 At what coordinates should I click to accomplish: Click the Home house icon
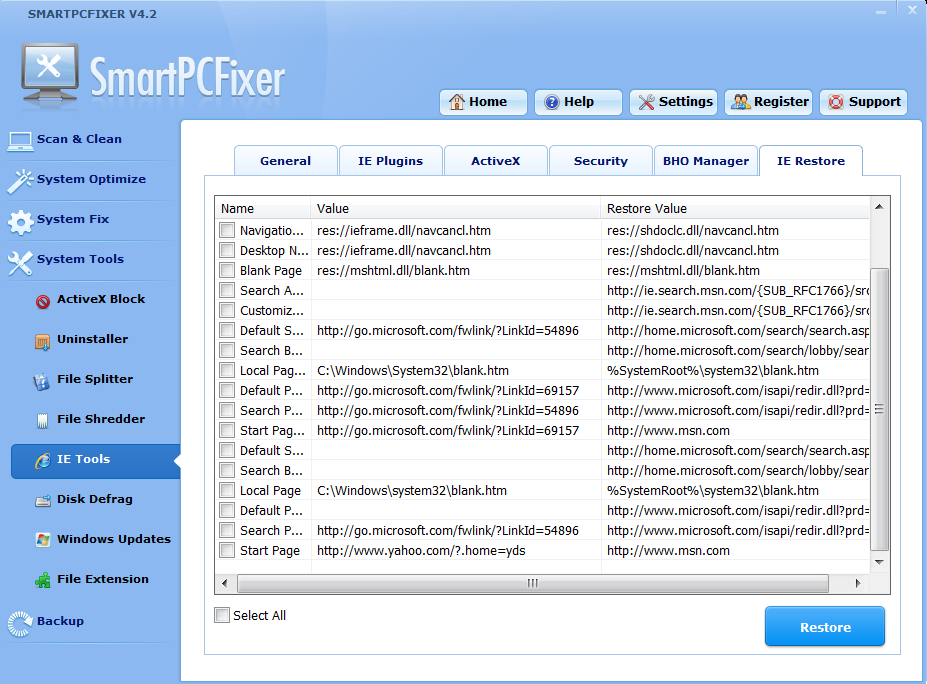pyautogui.click(x=456, y=102)
